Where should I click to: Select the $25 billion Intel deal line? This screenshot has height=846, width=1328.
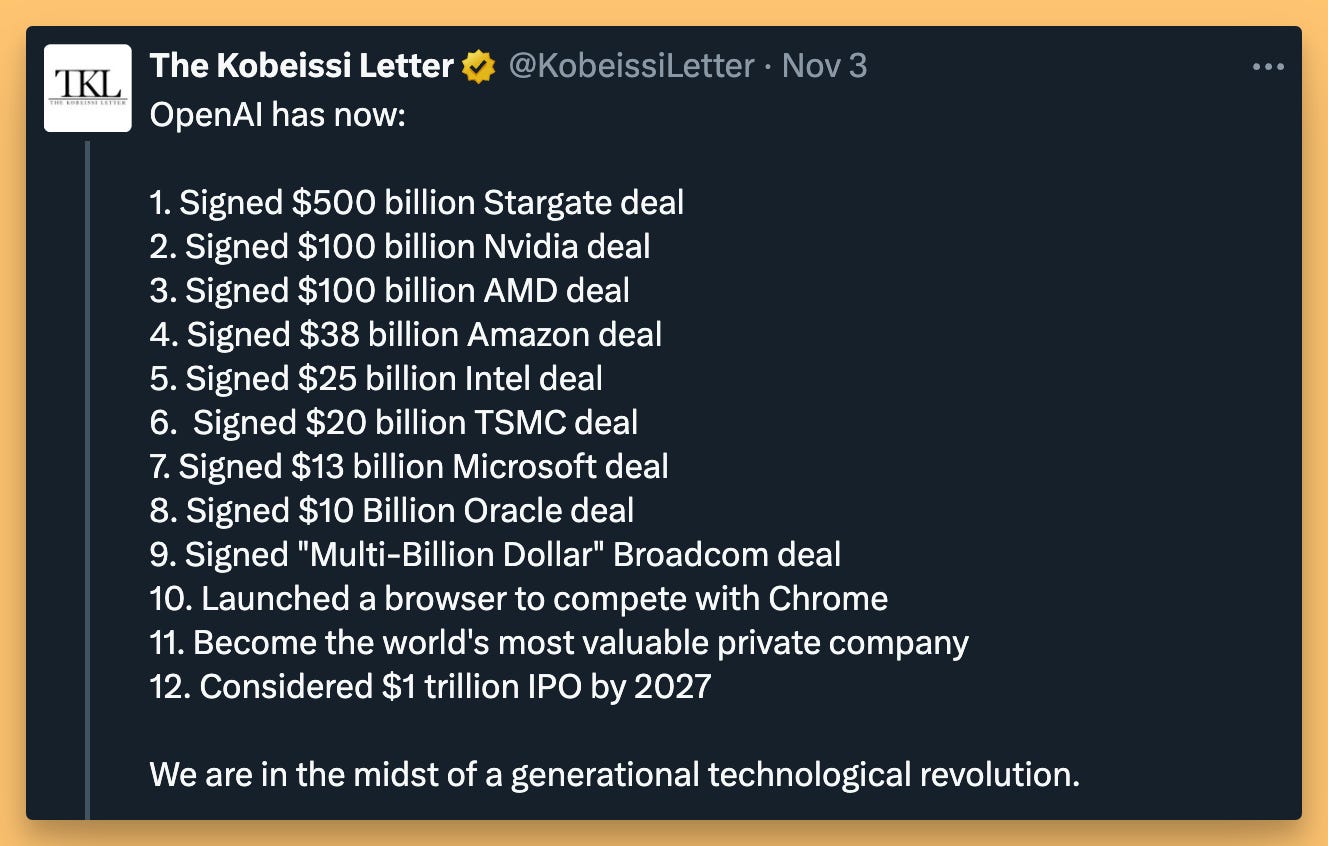(x=377, y=379)
